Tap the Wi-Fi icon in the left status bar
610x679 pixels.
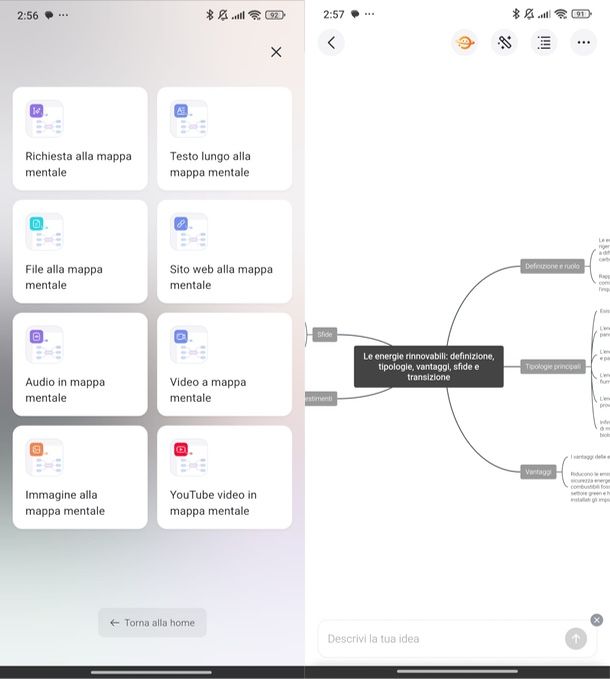click(x=255, y=15)
